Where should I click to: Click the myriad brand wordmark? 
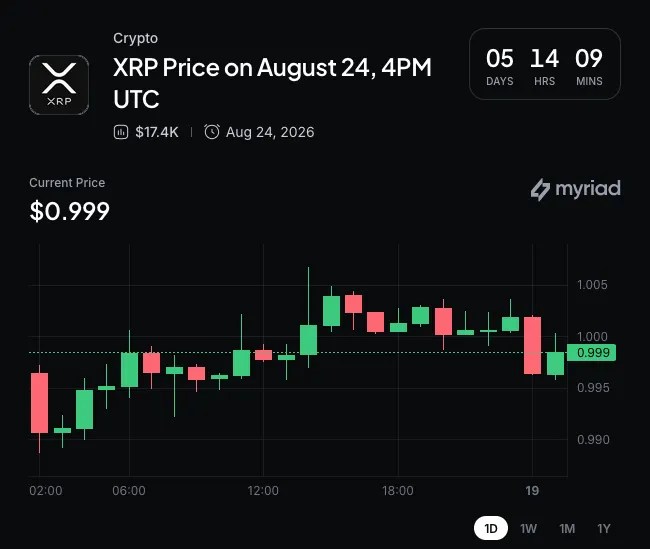(x=588, y=189)
